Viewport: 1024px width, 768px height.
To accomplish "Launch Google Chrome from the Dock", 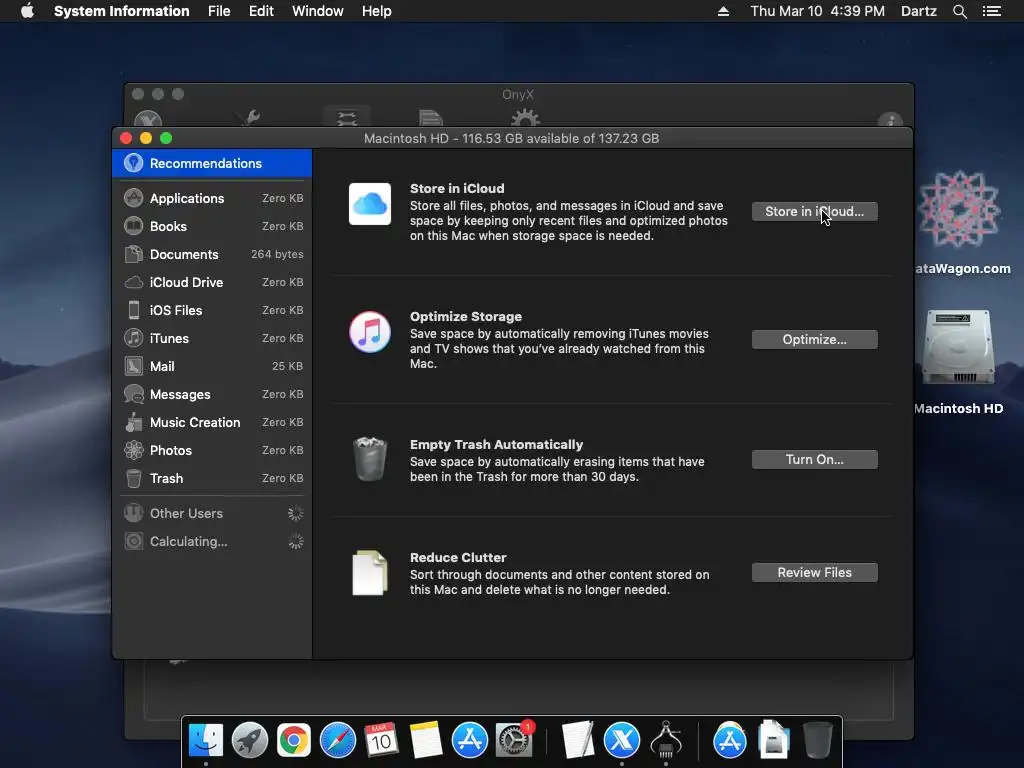I will point(294,741).
